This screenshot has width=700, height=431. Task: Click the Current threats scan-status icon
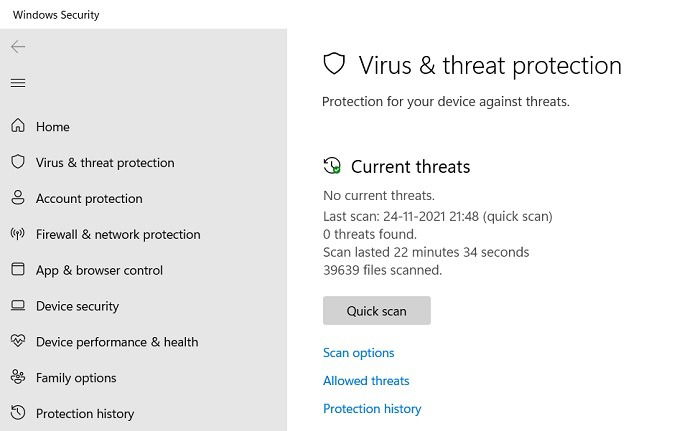click(x=332, y=166)
